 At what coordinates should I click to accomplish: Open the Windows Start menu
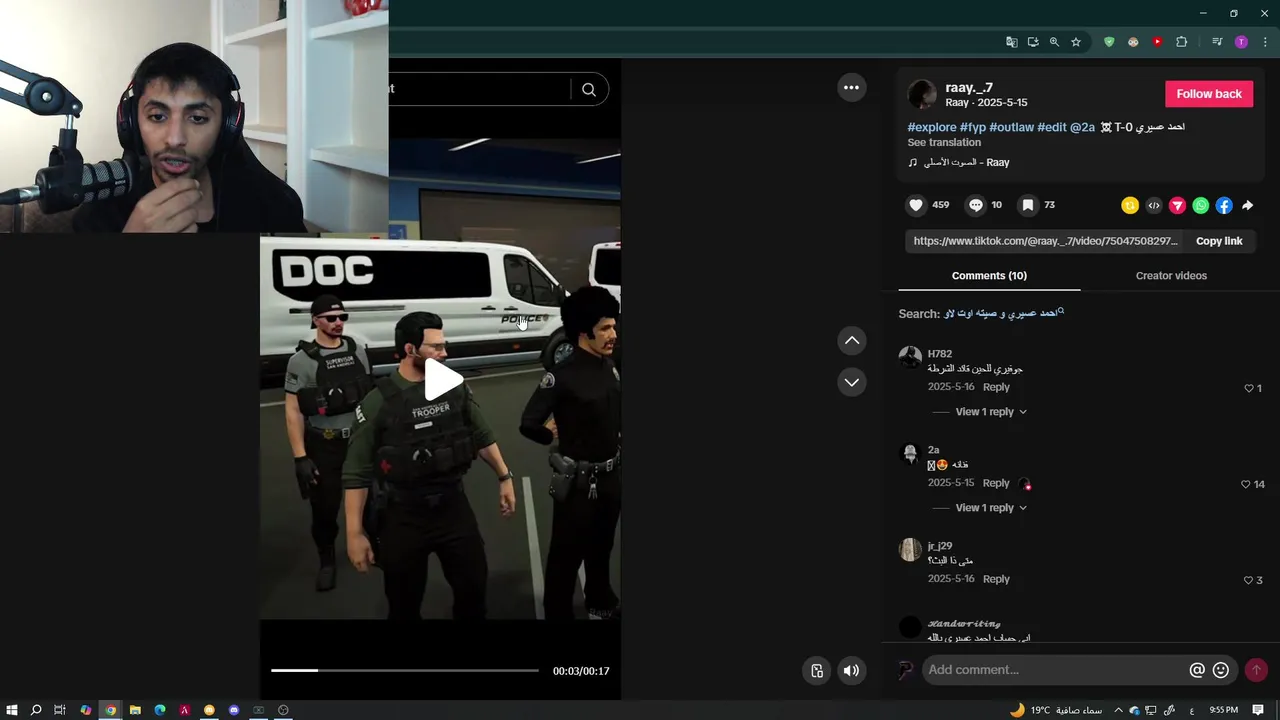click(x=12, y=710)
